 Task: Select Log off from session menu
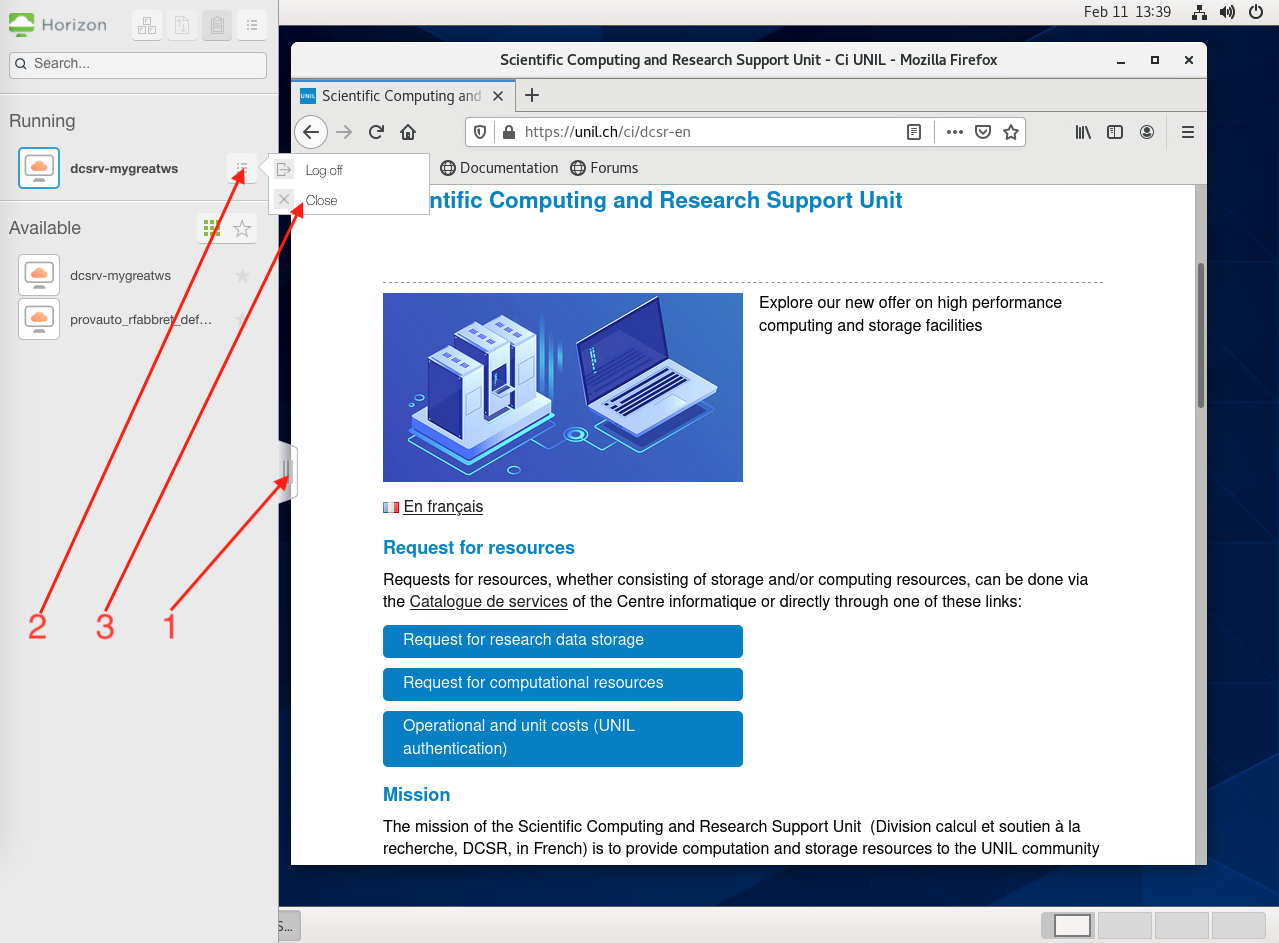point(324,171)
